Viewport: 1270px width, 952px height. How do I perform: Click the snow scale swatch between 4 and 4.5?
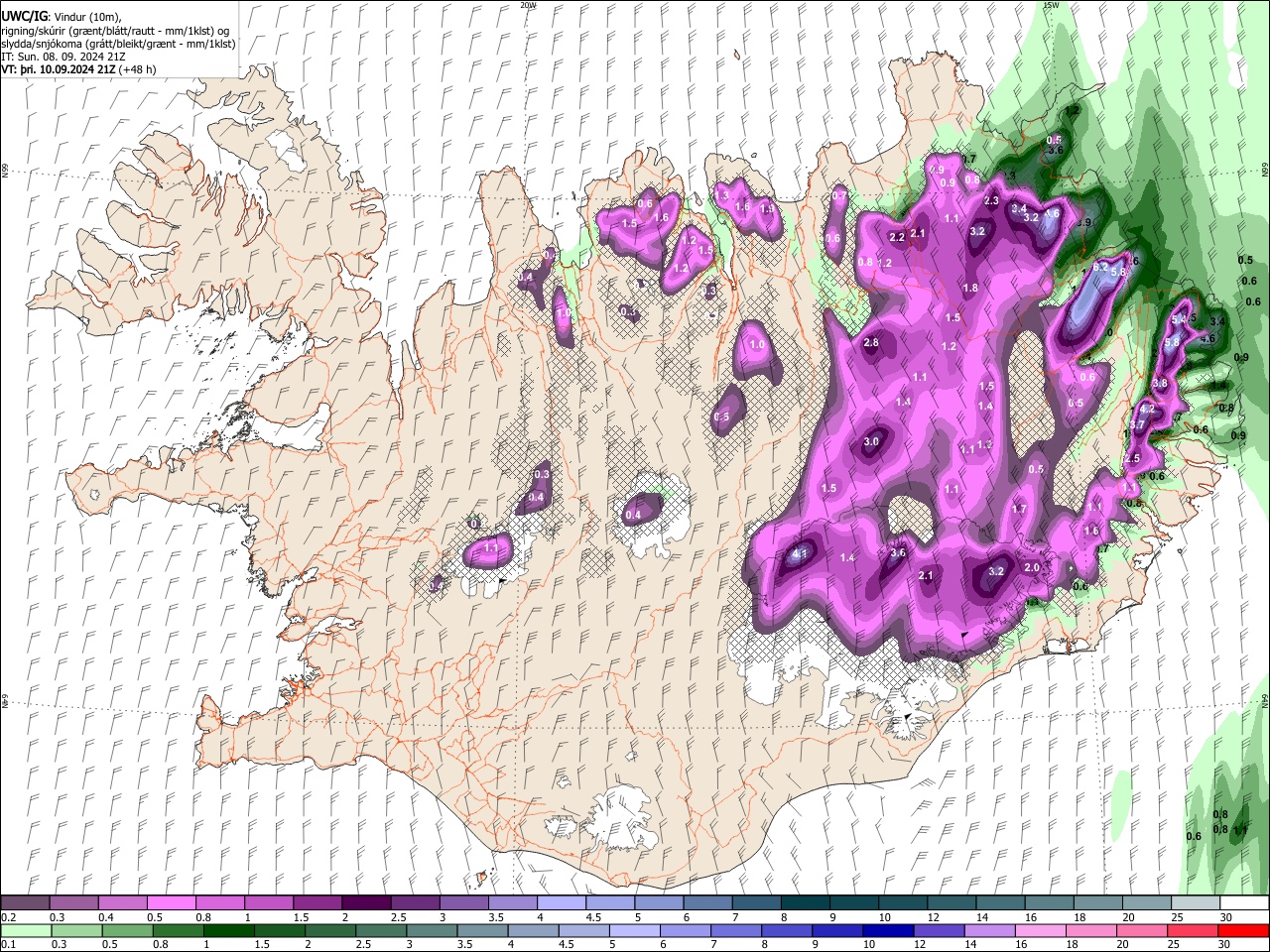(x=562, y=903)
